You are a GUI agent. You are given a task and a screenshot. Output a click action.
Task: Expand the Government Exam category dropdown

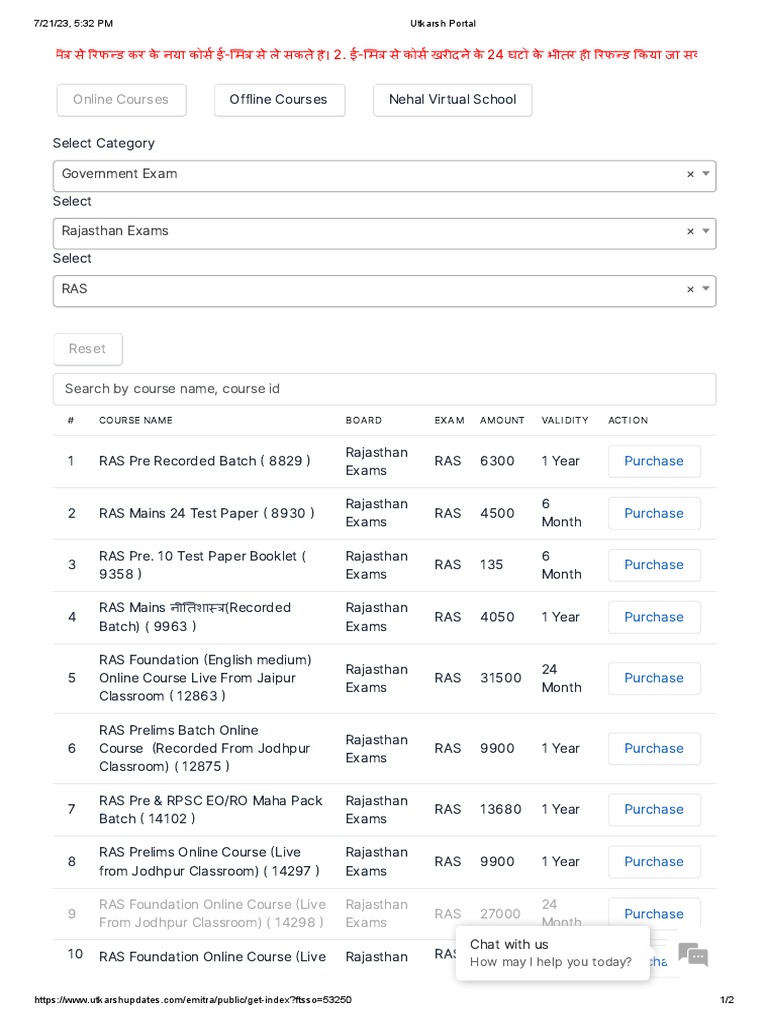706,174
